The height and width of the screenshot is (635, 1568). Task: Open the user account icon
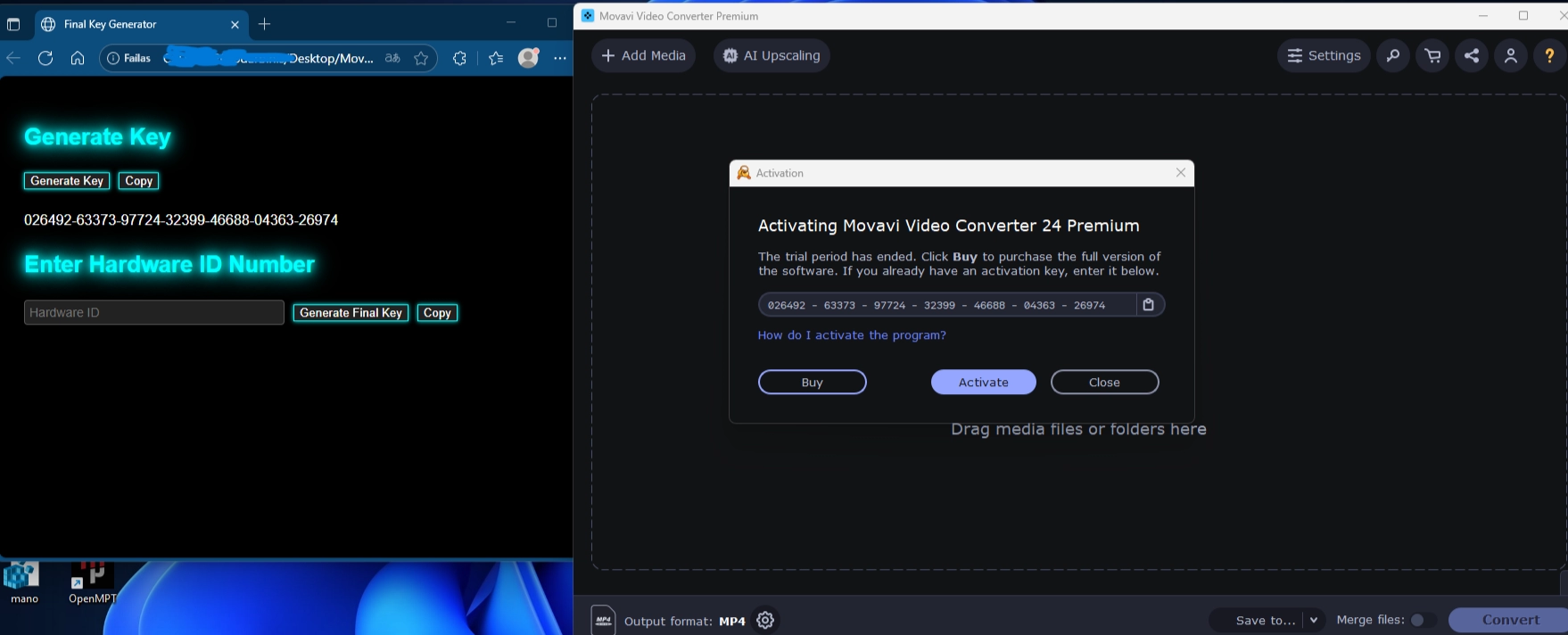[1511, 55]
